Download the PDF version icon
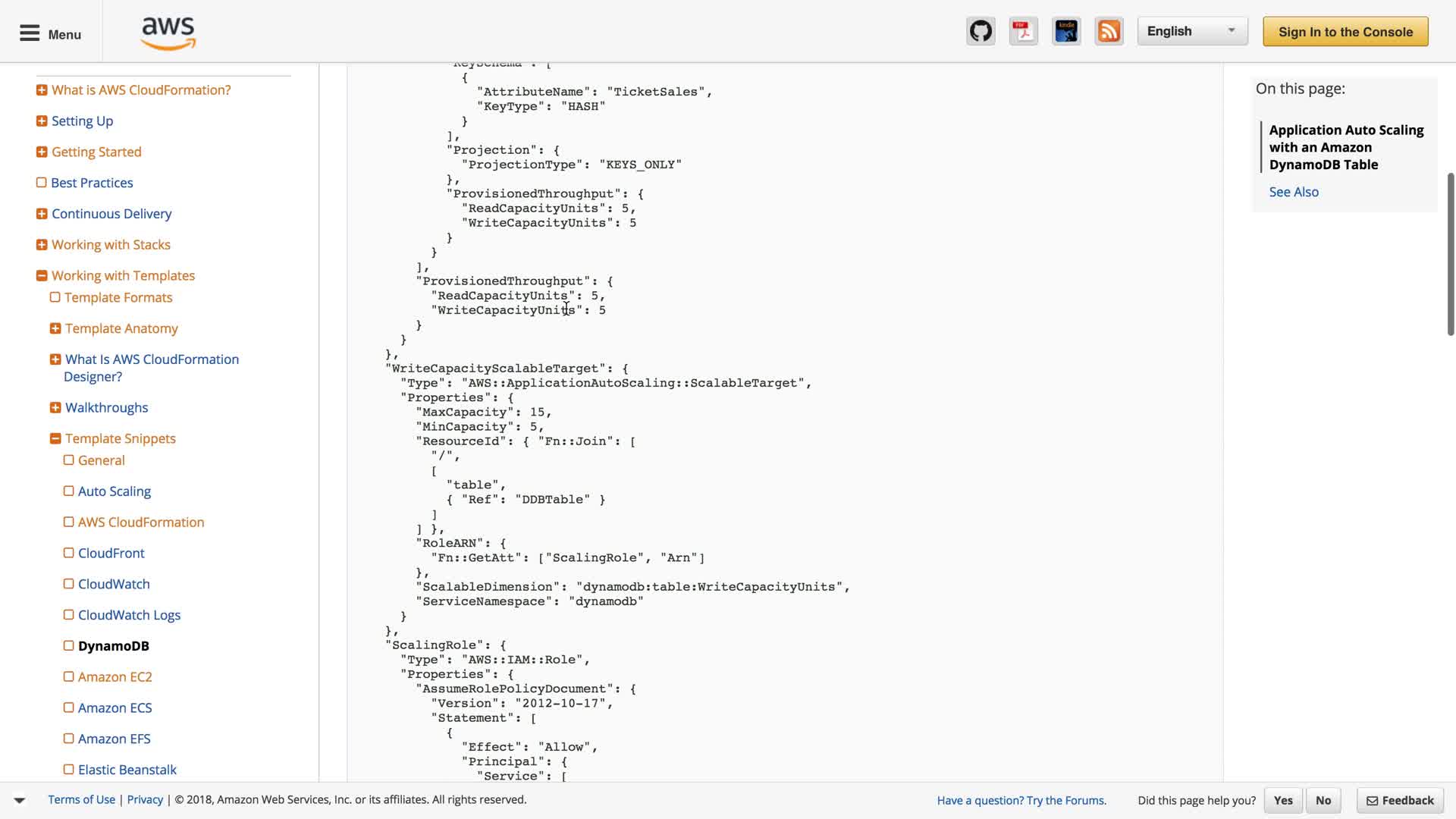 1023,32
